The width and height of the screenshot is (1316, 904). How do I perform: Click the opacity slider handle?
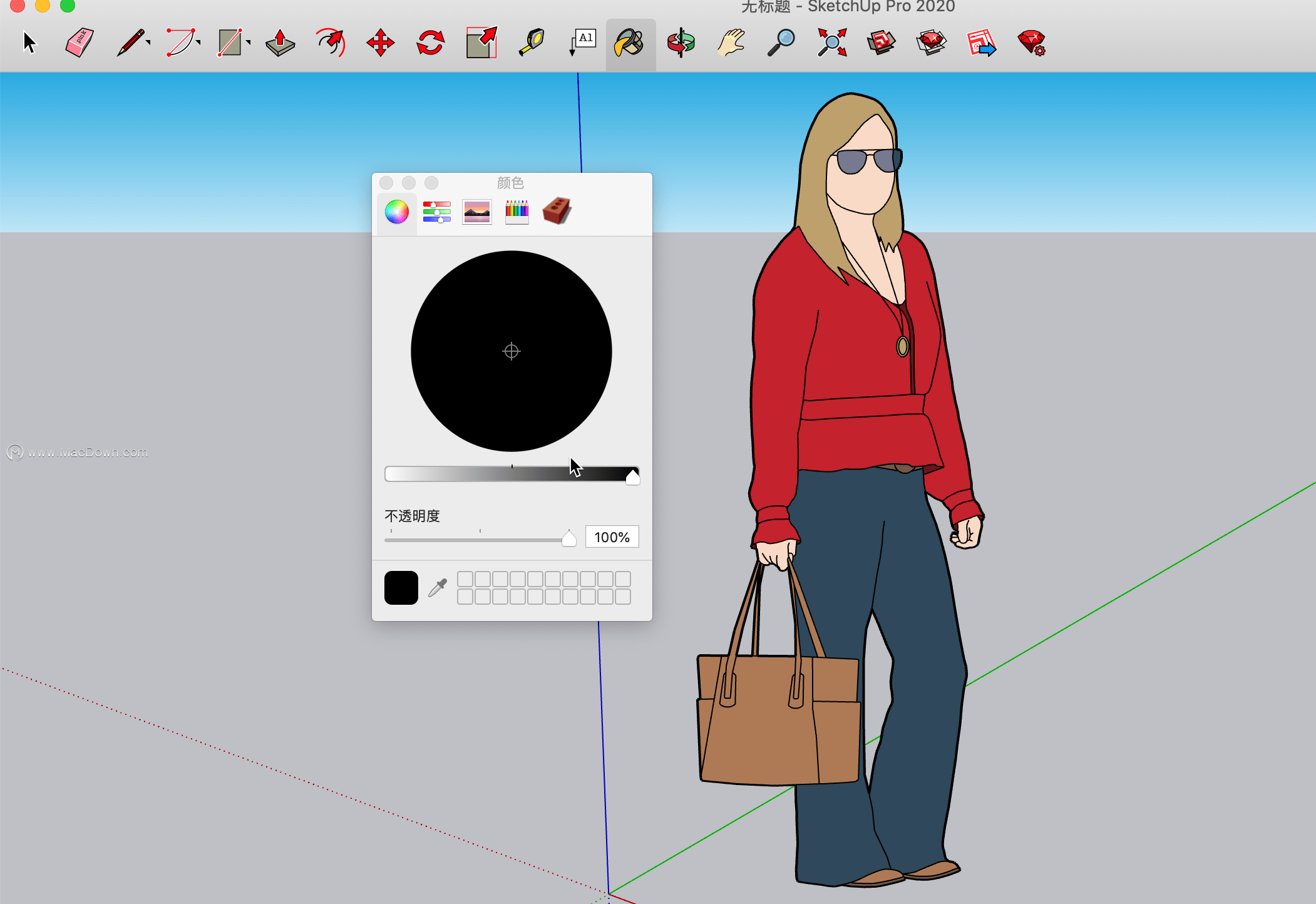pyautogui.click(x=569, y=538)
